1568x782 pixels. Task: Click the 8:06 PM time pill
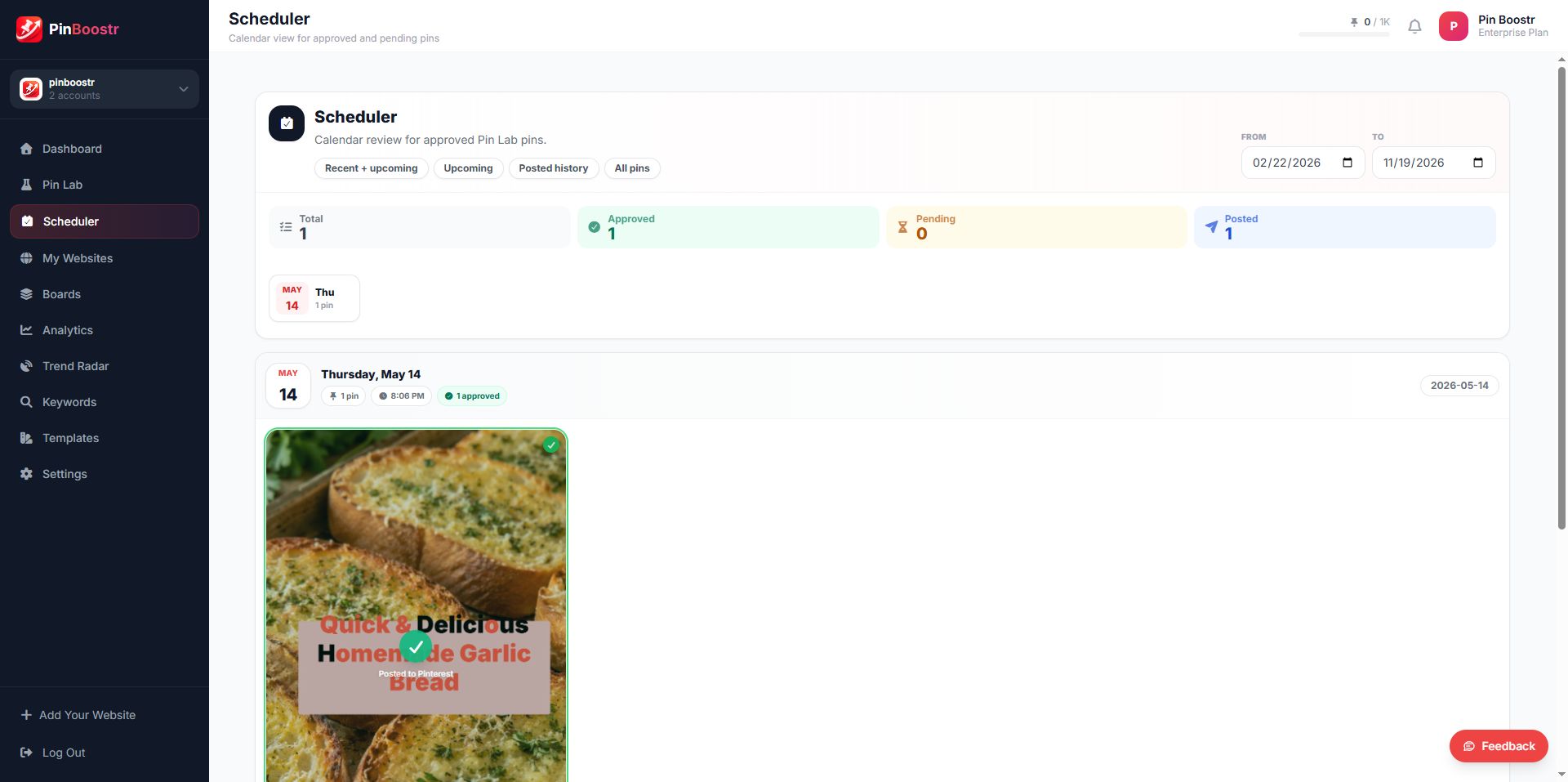(401, 396)
